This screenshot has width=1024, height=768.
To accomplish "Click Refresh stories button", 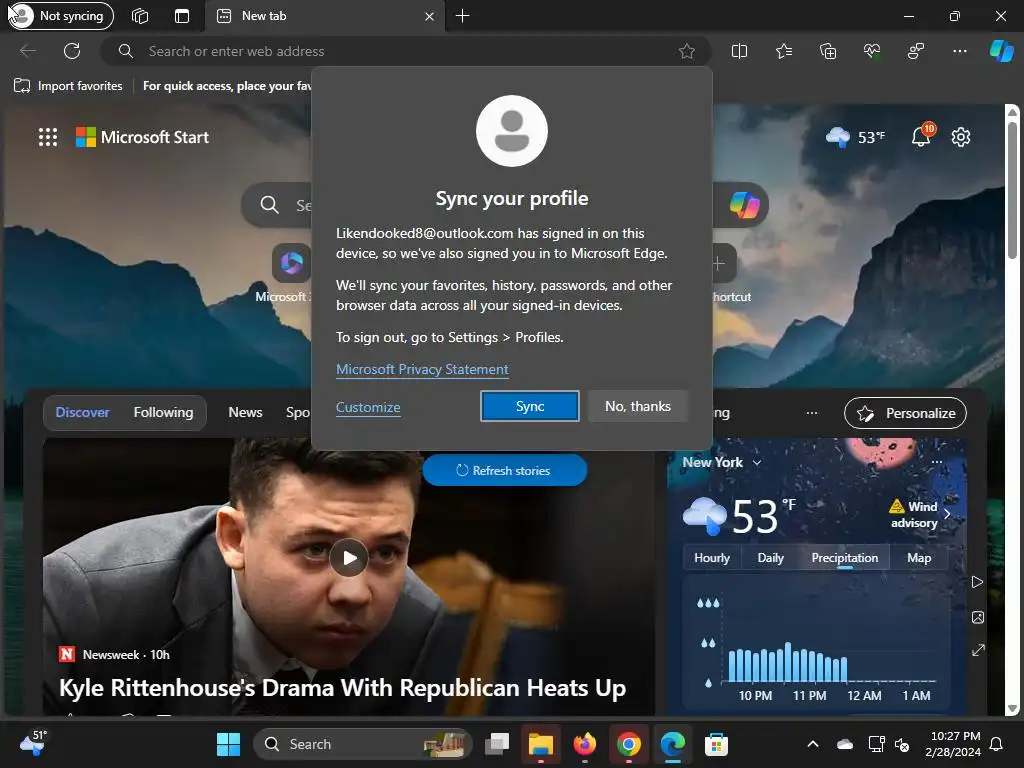I will click(x=504, y=470).
